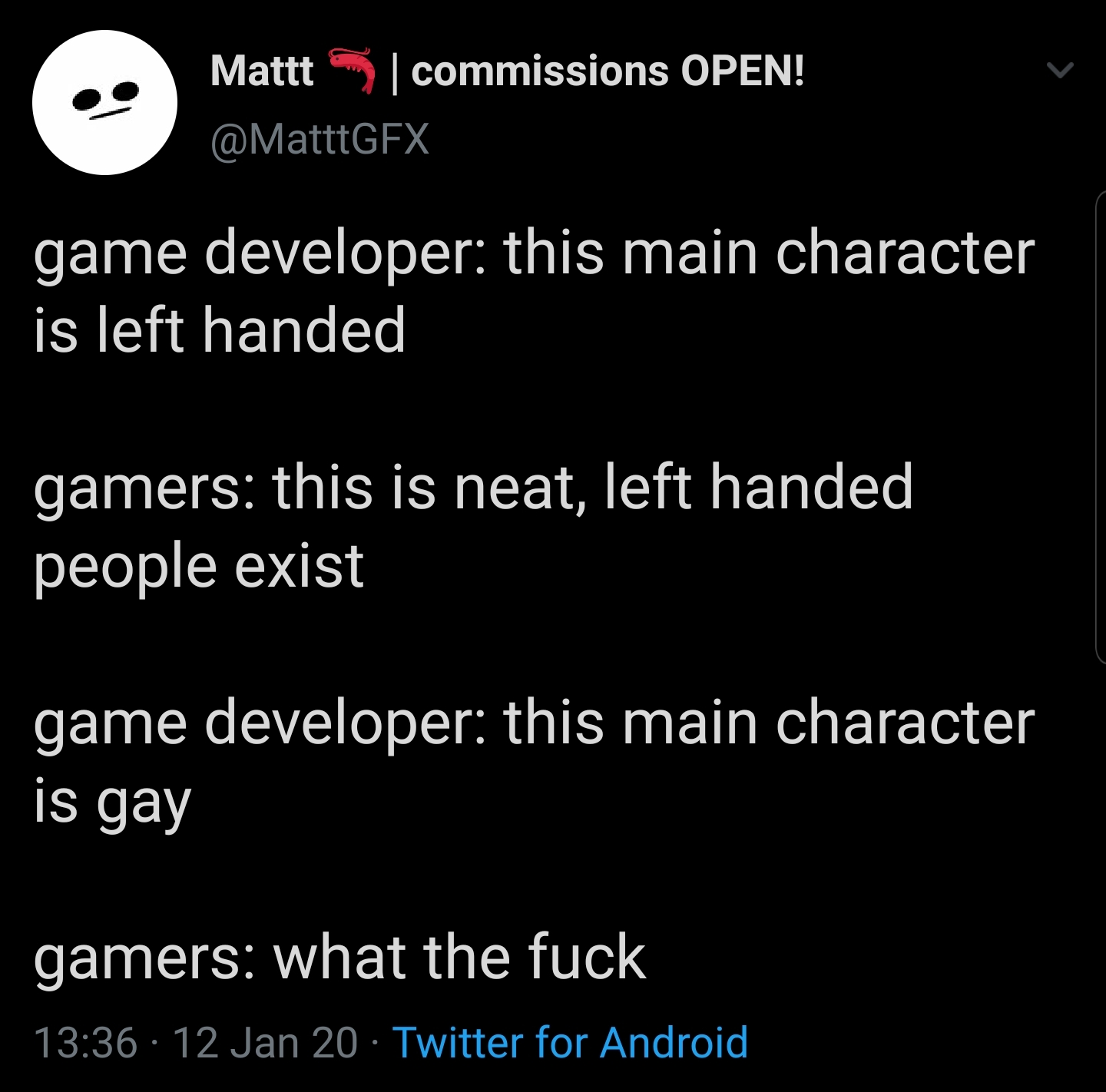Viewport: 1106px width, 1092px height.
Task: Click the last line starting 'gamers: what'
Action: pyautogui.click(x=339, y=957)
